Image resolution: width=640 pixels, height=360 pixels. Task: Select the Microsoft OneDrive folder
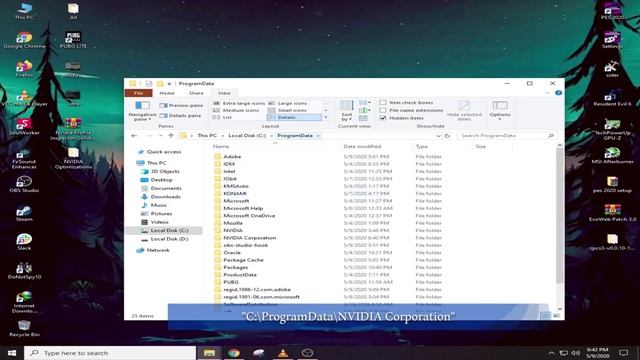click(249, 216)
